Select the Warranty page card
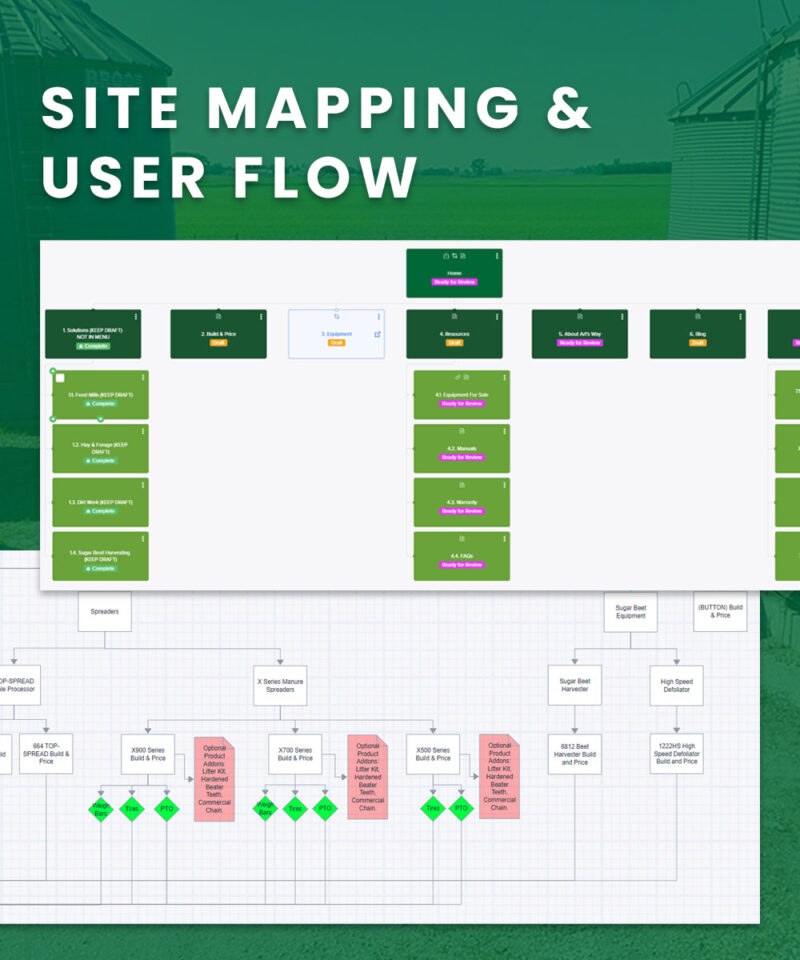The width and height of the screenshot is (800, 960). coord(461,502)
